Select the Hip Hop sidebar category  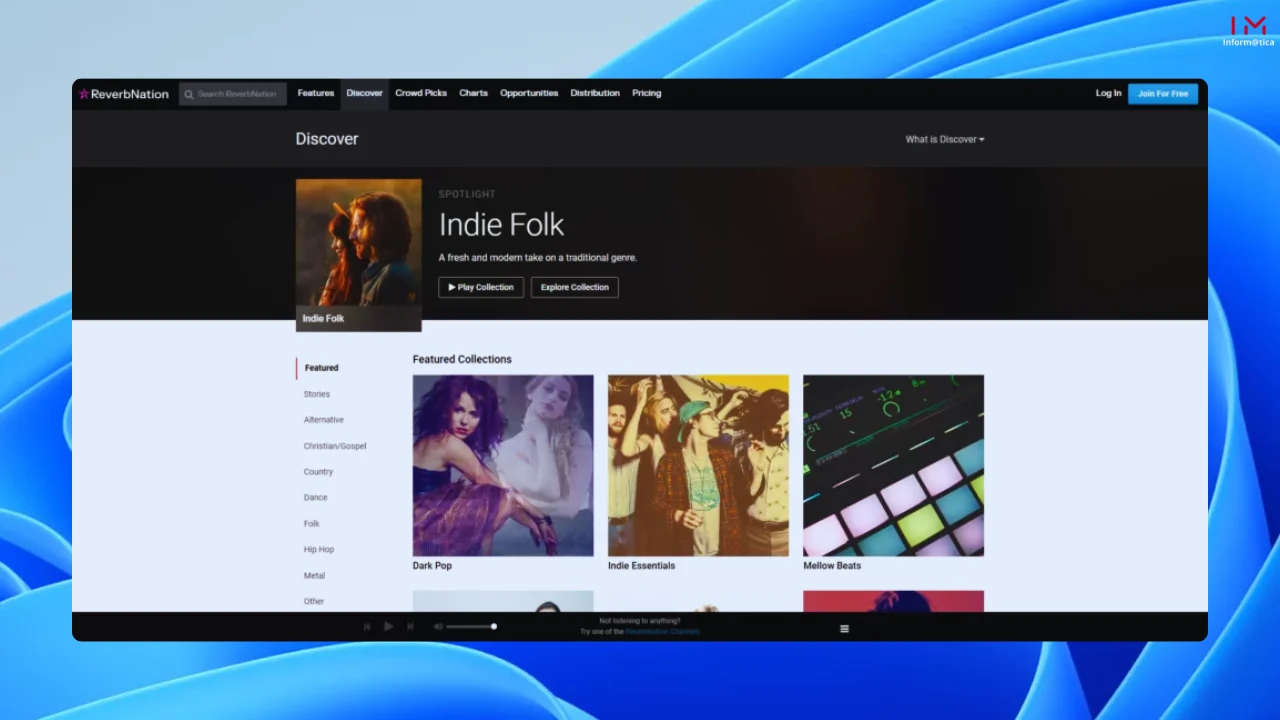tap(319, 550)
